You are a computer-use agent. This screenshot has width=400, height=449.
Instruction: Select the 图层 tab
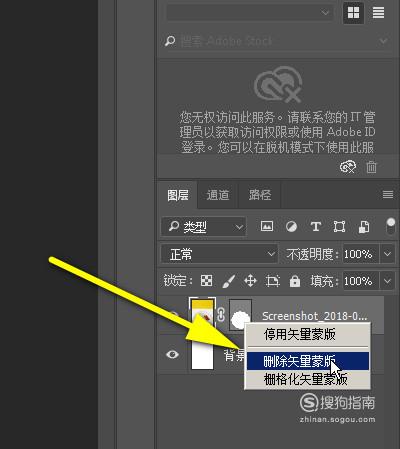tap(178, 195)
